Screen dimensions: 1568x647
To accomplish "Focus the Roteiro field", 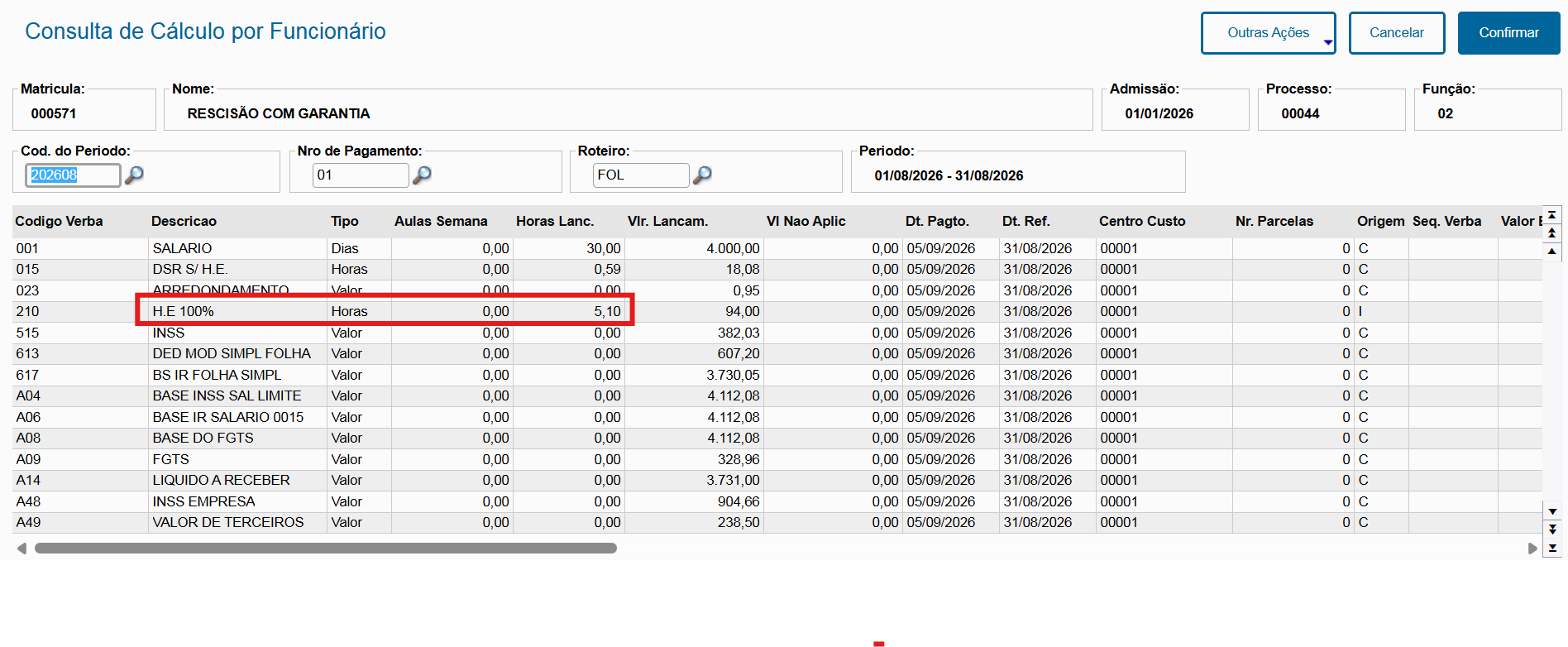I will point(641,175).
